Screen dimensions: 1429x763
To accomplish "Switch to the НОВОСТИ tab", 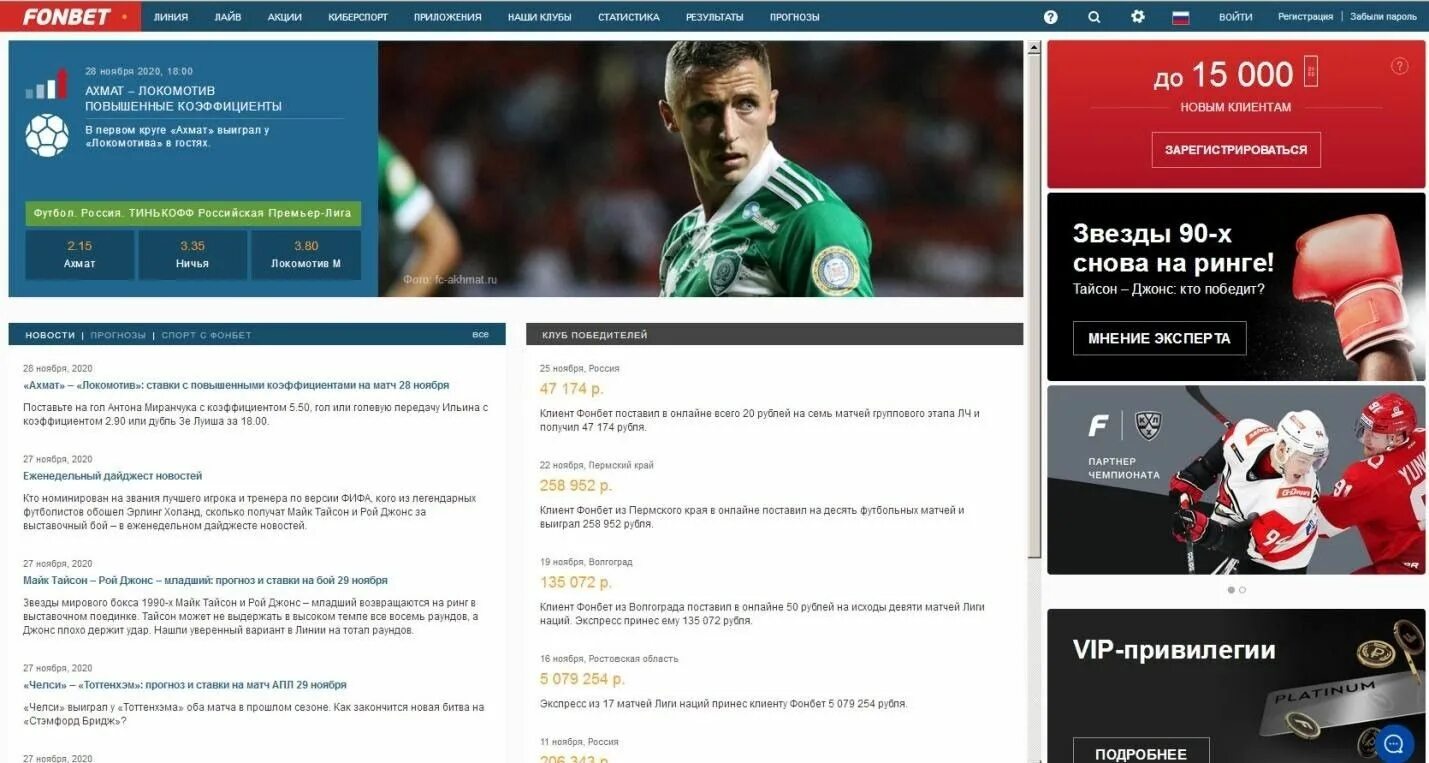I will pos(50,335).
